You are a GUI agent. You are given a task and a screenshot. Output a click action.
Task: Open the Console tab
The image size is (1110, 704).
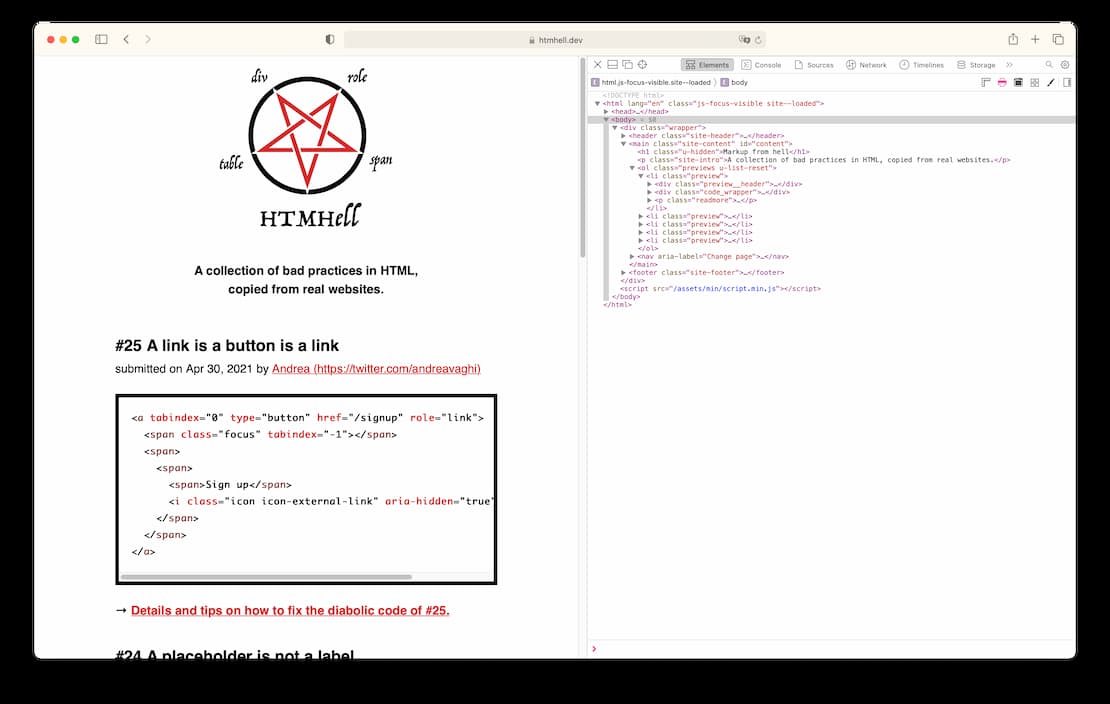tap(761, 64)
